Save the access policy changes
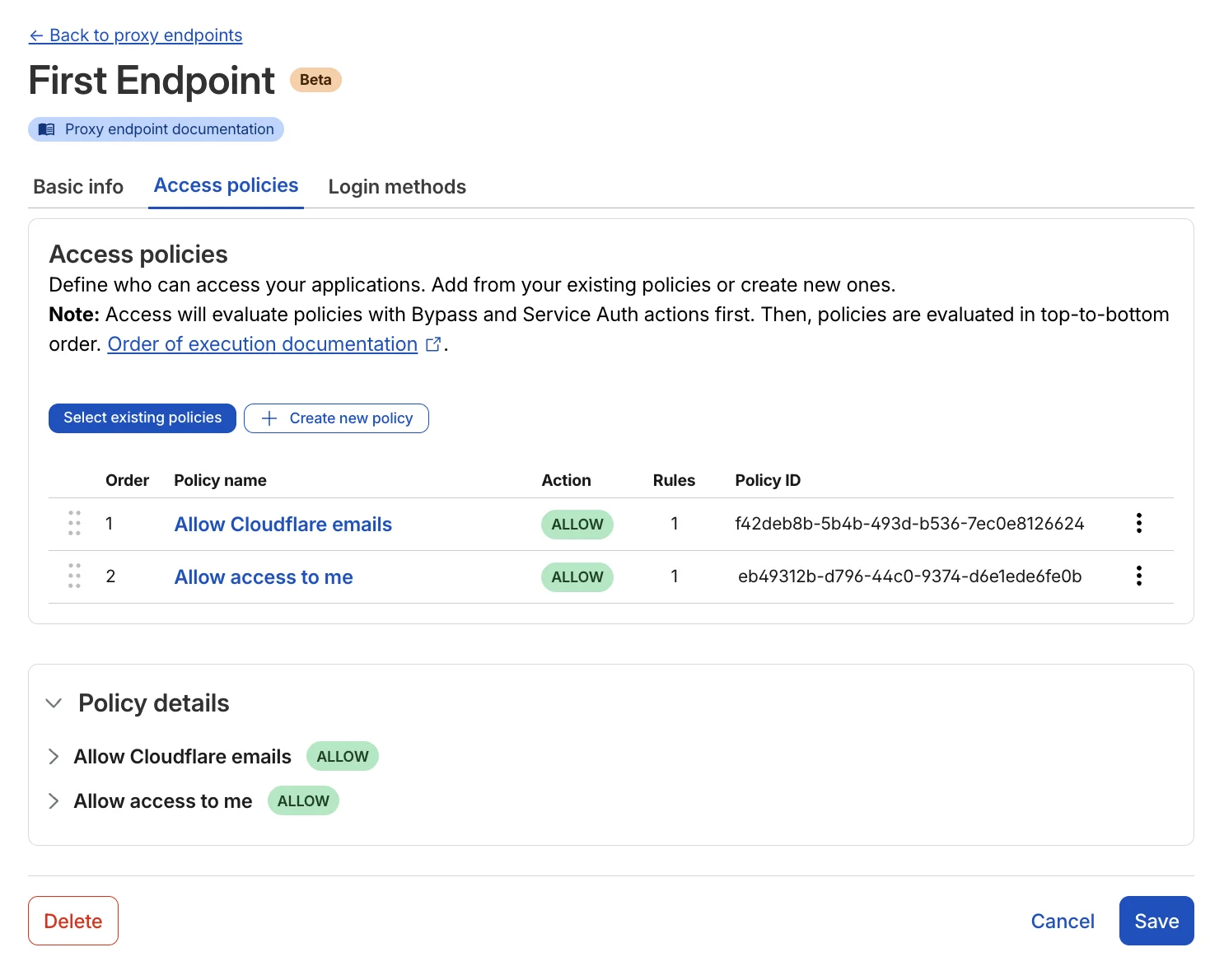1224x980 pixels. tap(1156, 921)
